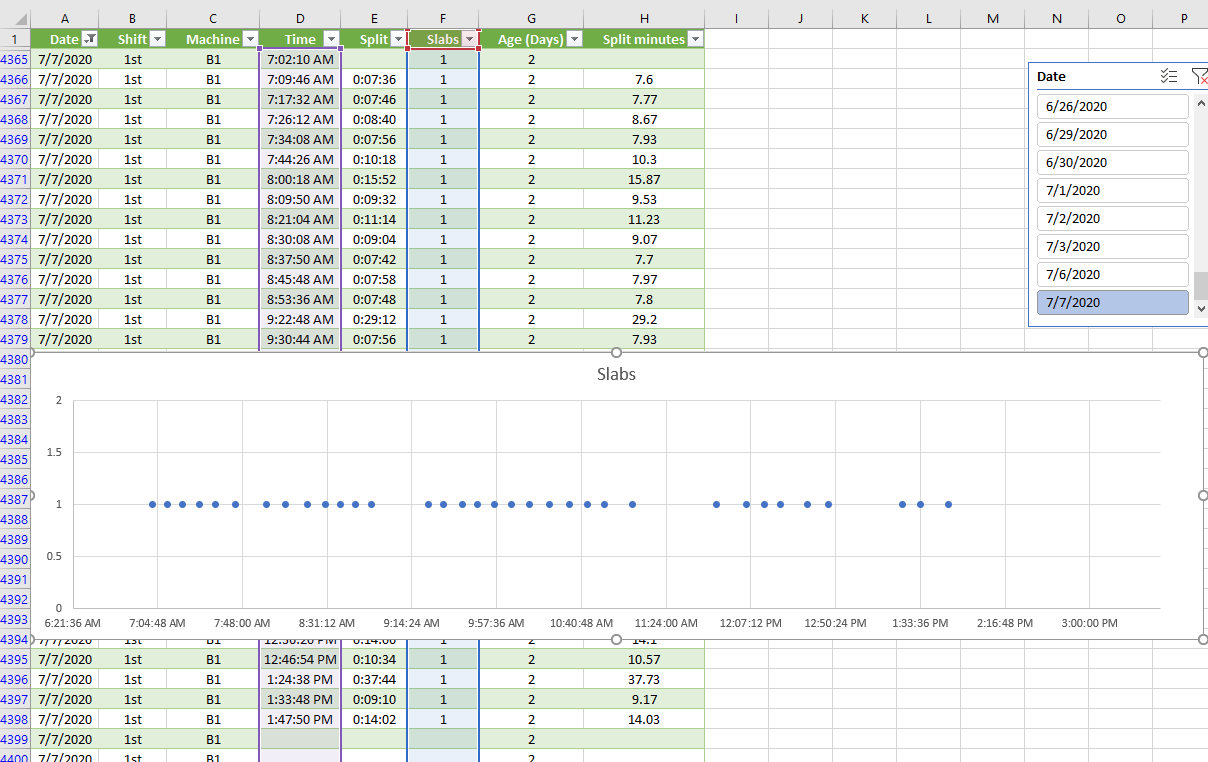Click split minutes value 37.73
The image size is (1208, 762).
point(644,679)
